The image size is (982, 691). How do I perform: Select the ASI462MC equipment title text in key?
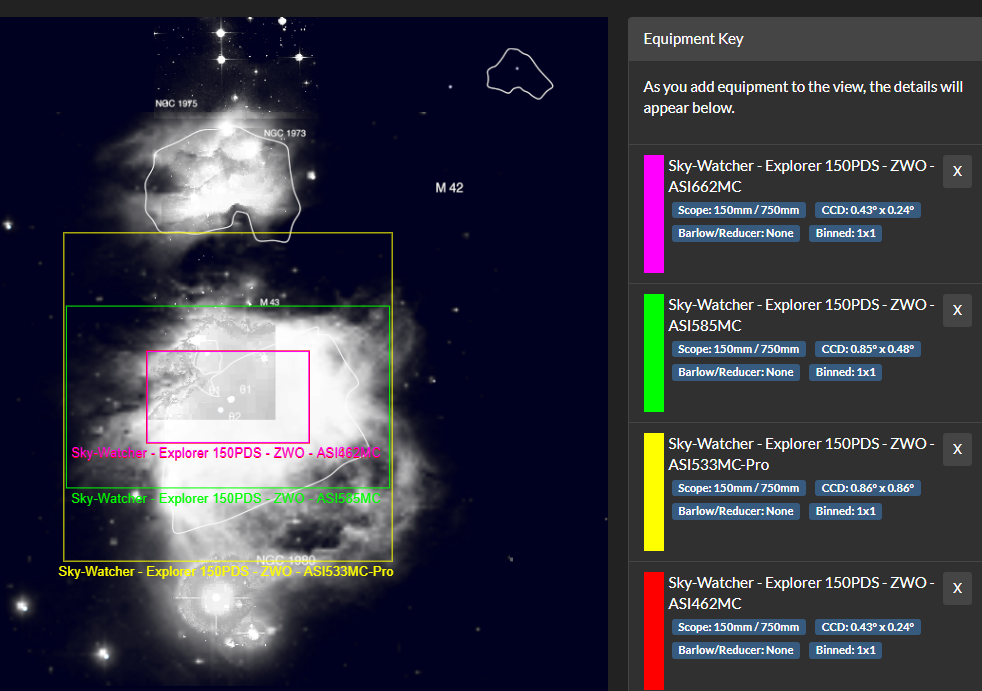(x=801, y=593)
